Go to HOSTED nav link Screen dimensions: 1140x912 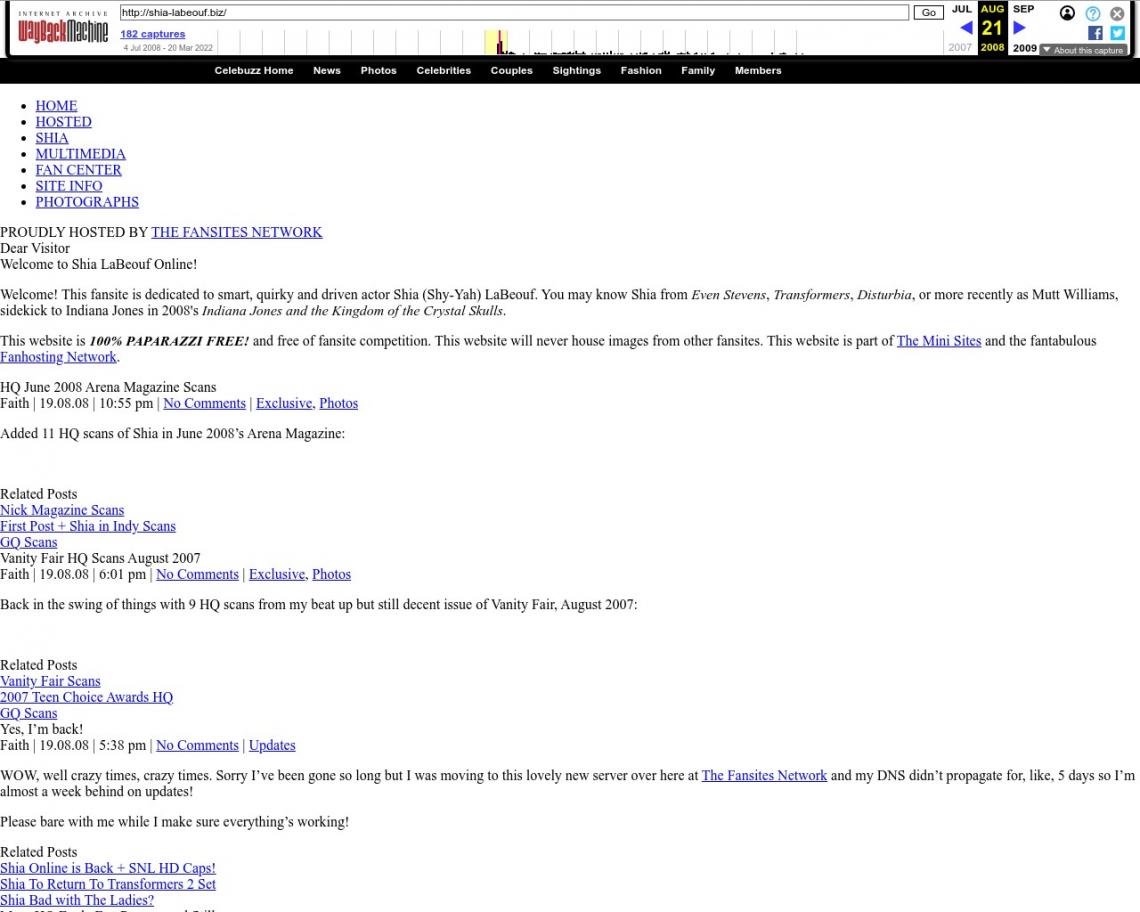tap(63, 122)
